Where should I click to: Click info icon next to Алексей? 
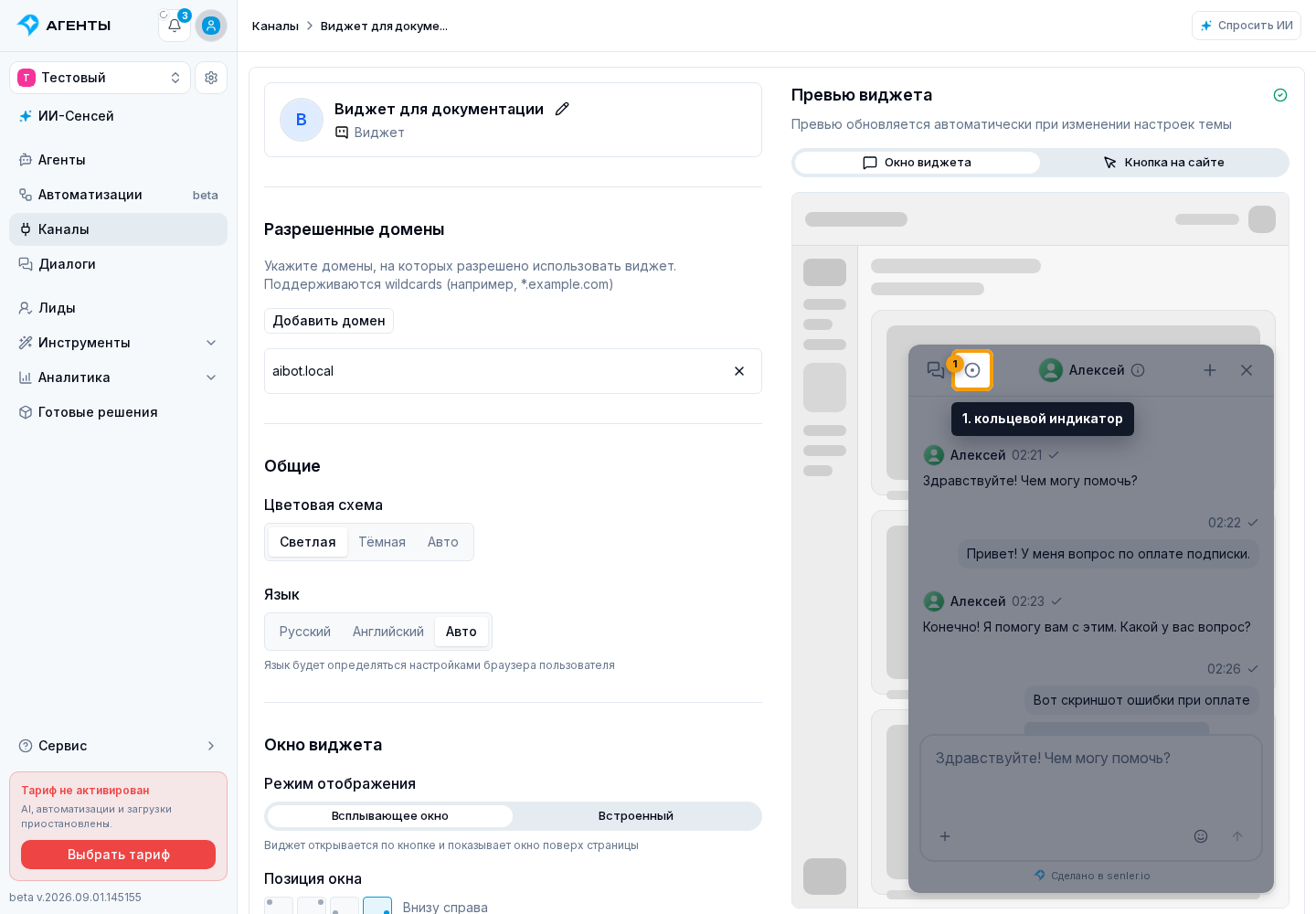(1138, 370)
